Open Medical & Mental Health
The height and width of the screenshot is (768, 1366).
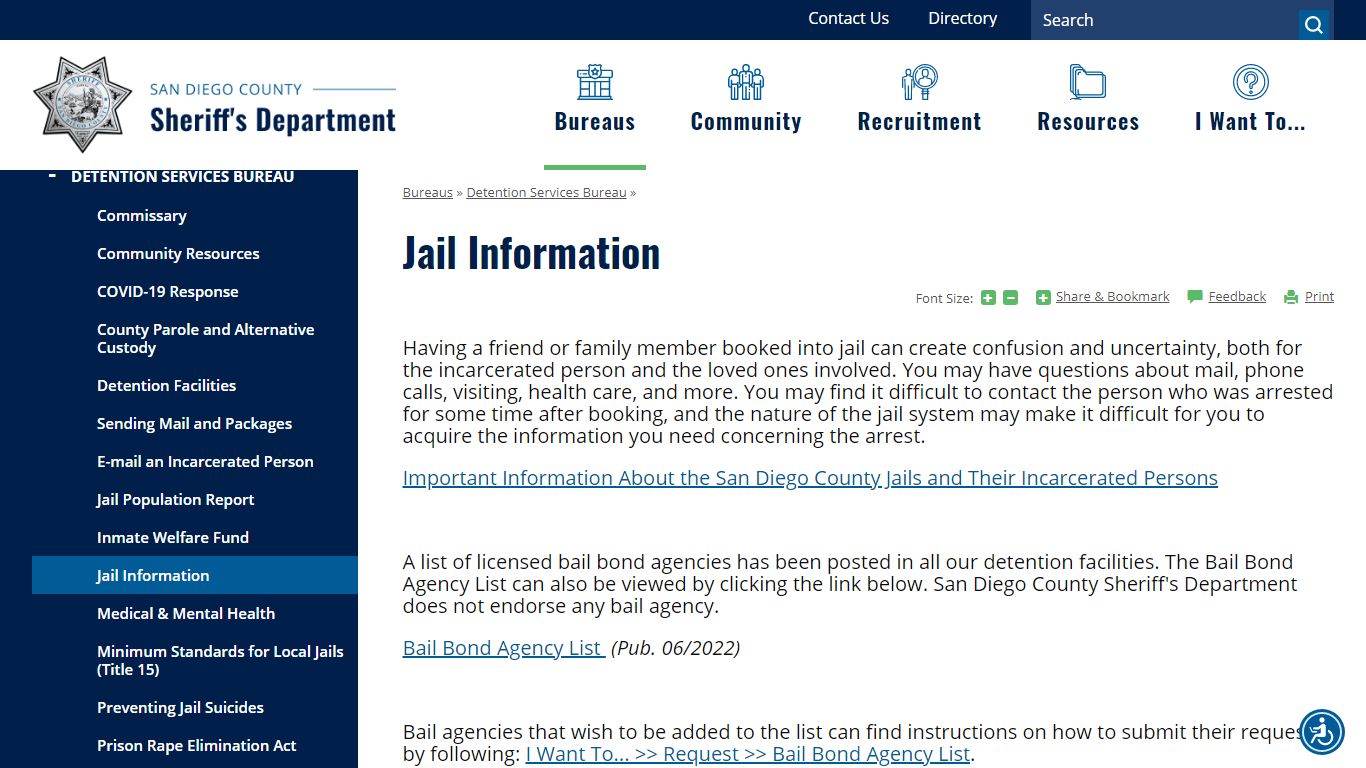click(186, 613)
